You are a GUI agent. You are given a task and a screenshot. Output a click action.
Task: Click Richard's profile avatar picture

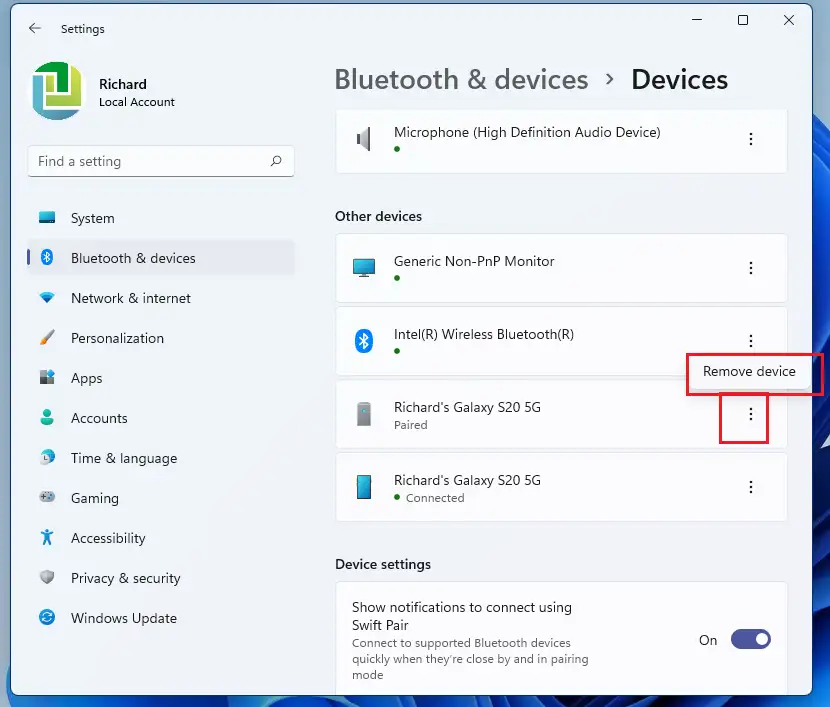(57, 91)
